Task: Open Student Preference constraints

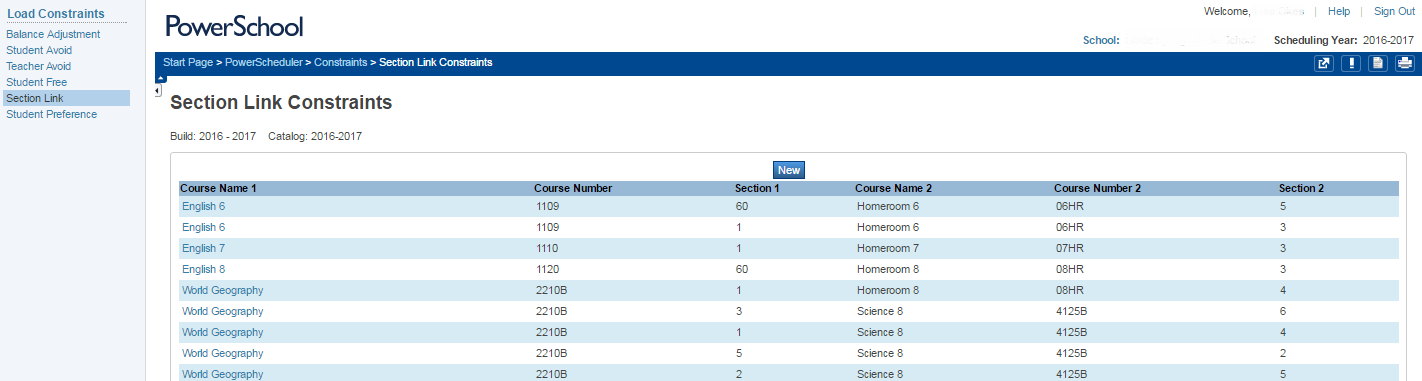Action: [x=52, y=114]
